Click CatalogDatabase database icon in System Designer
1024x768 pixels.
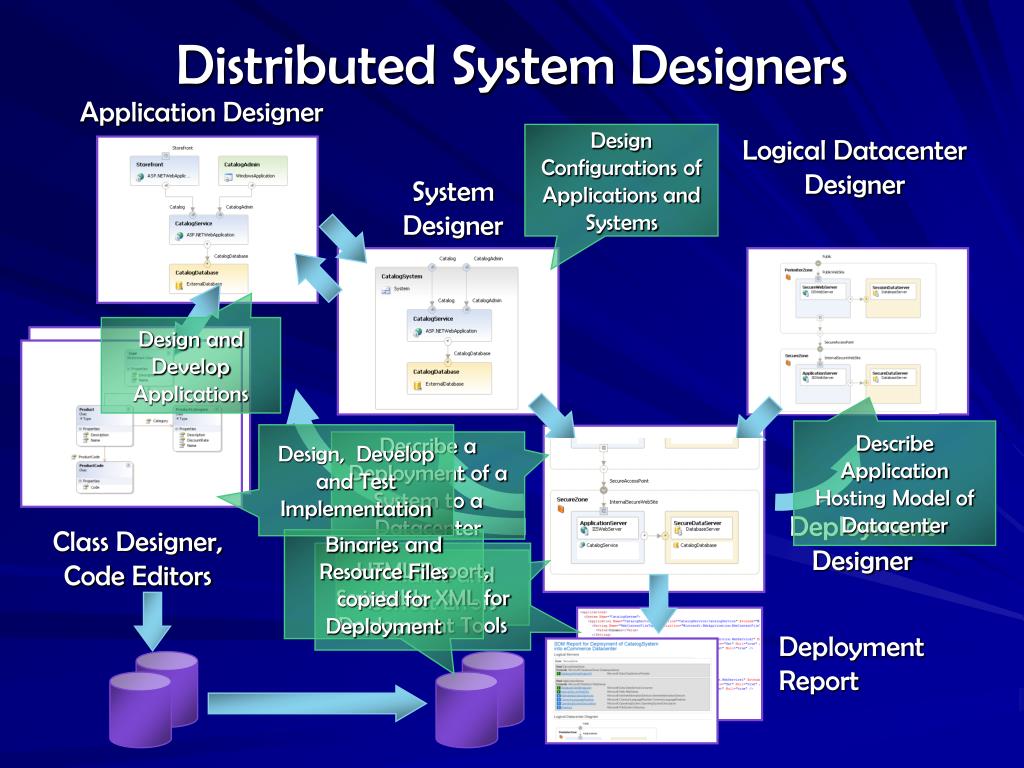[x=417, y=385]
